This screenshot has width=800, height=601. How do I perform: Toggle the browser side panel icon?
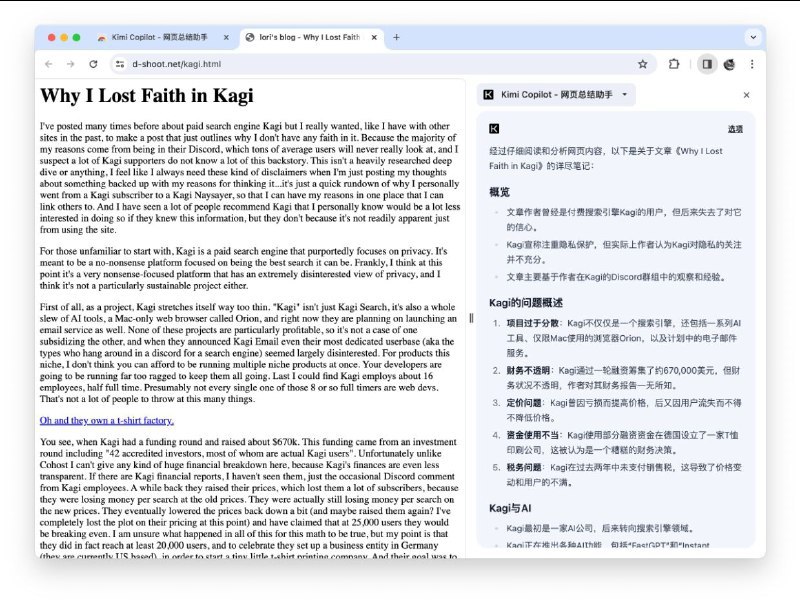[x=708, y=63]
